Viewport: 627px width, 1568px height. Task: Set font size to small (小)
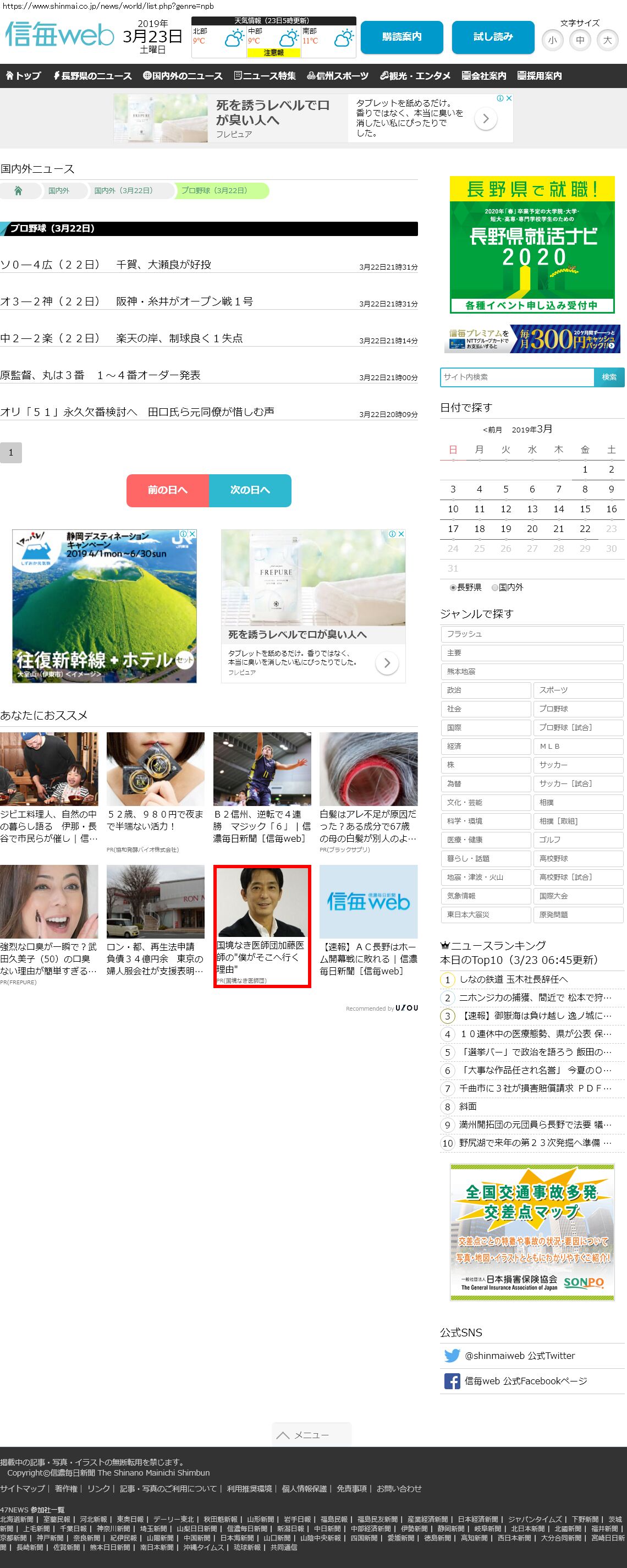(x=552, y=41)
